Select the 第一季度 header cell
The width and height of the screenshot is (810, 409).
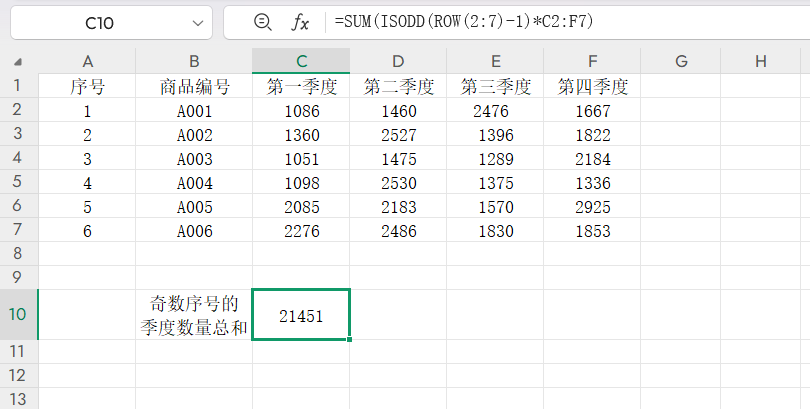pyautogui.click(x=301, y=87)
